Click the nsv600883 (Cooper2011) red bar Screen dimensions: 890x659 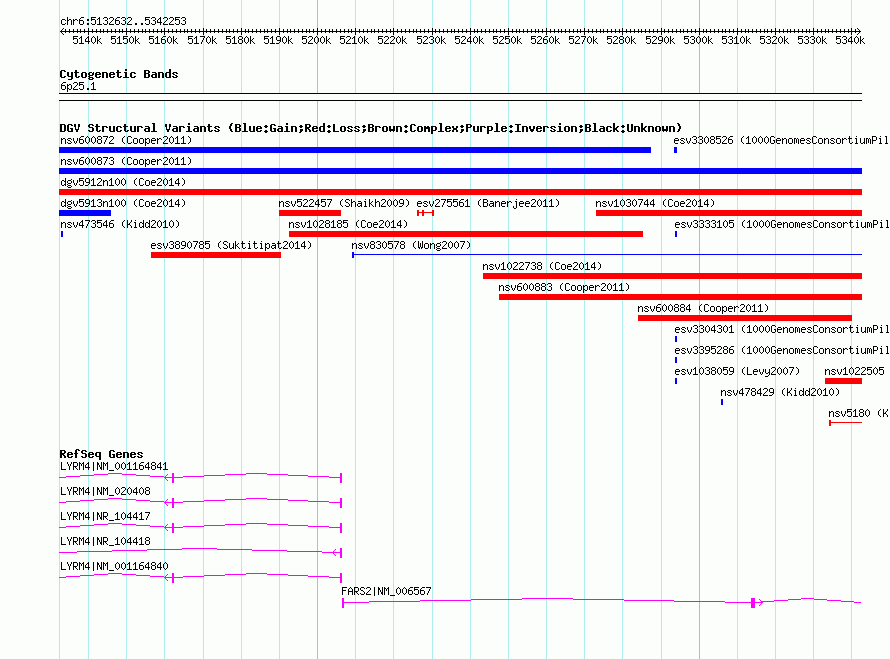click(681, 297)
